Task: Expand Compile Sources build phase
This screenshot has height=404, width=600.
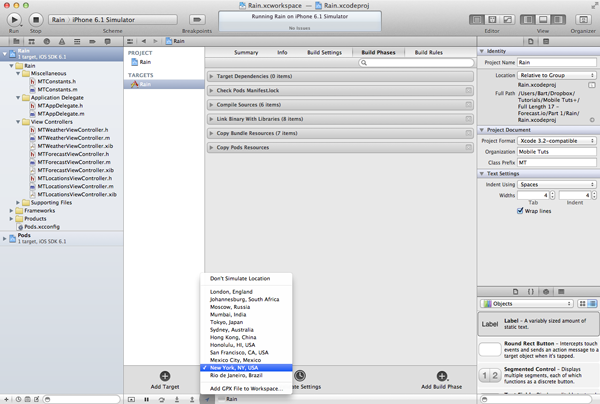Action: click(x=211, y=104)
